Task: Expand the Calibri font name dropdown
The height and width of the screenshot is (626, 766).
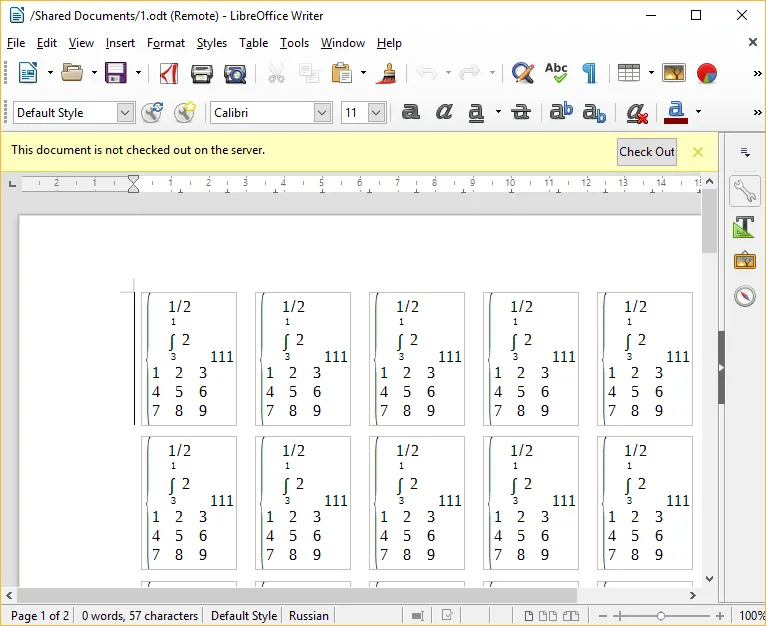Action: pyautogui.click(x=322, y=113)
